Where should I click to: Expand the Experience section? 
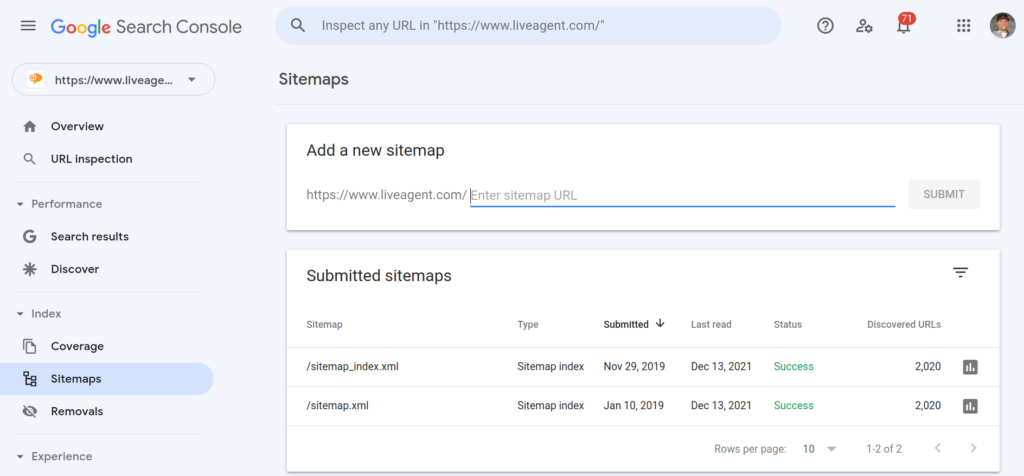pos(21,457)
